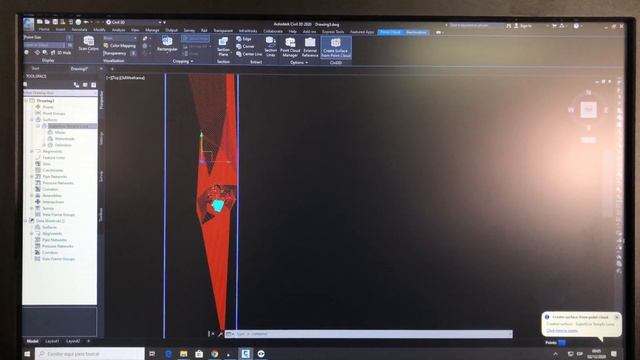Click the ViewCube Top face
The image size is (640, 360).
coord(589,110)
